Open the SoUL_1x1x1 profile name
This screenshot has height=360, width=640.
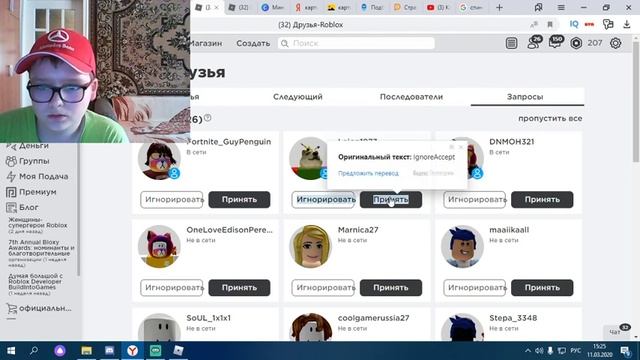(209, 318)
